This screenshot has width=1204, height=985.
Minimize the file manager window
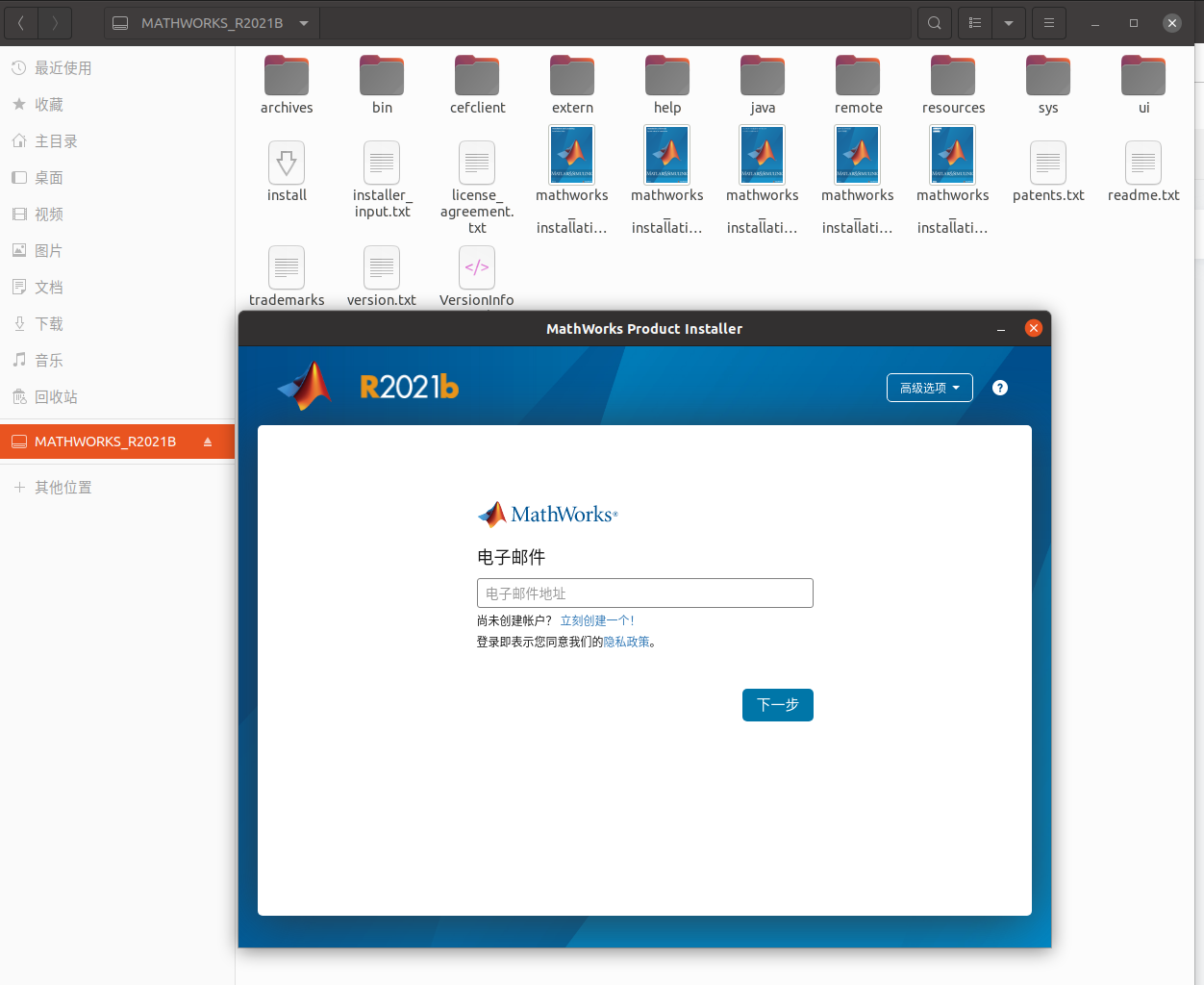click(1095, 23)
